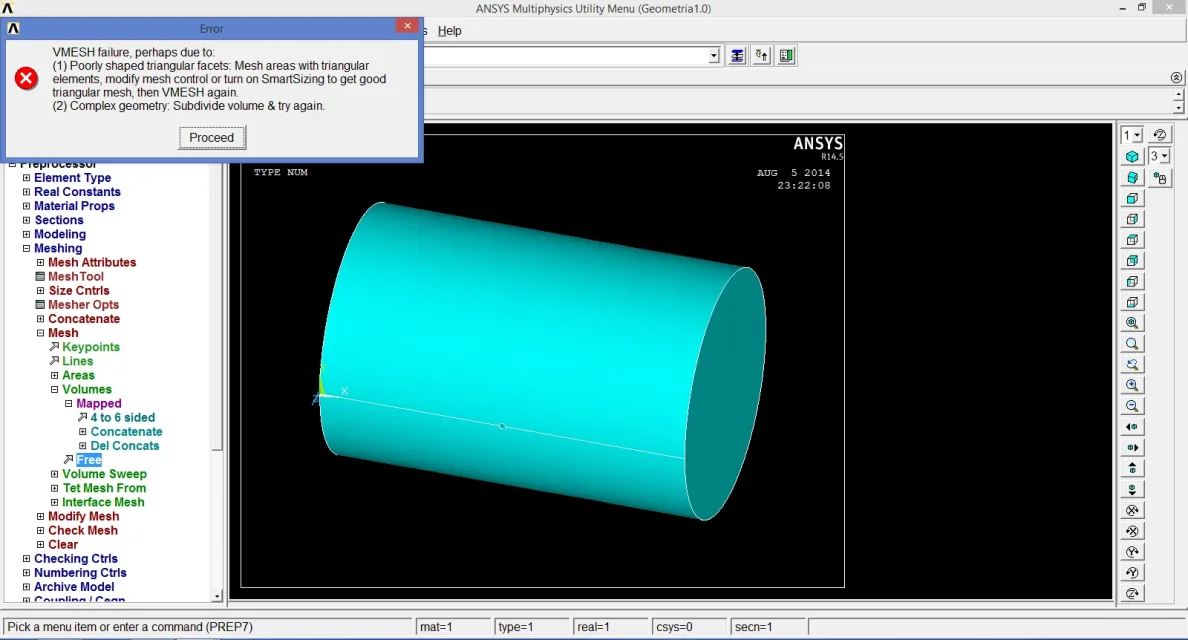This screenshot has width=1188, height=640.
Task: Expand the Check Mesh node
Action: (x=41, y=531)
